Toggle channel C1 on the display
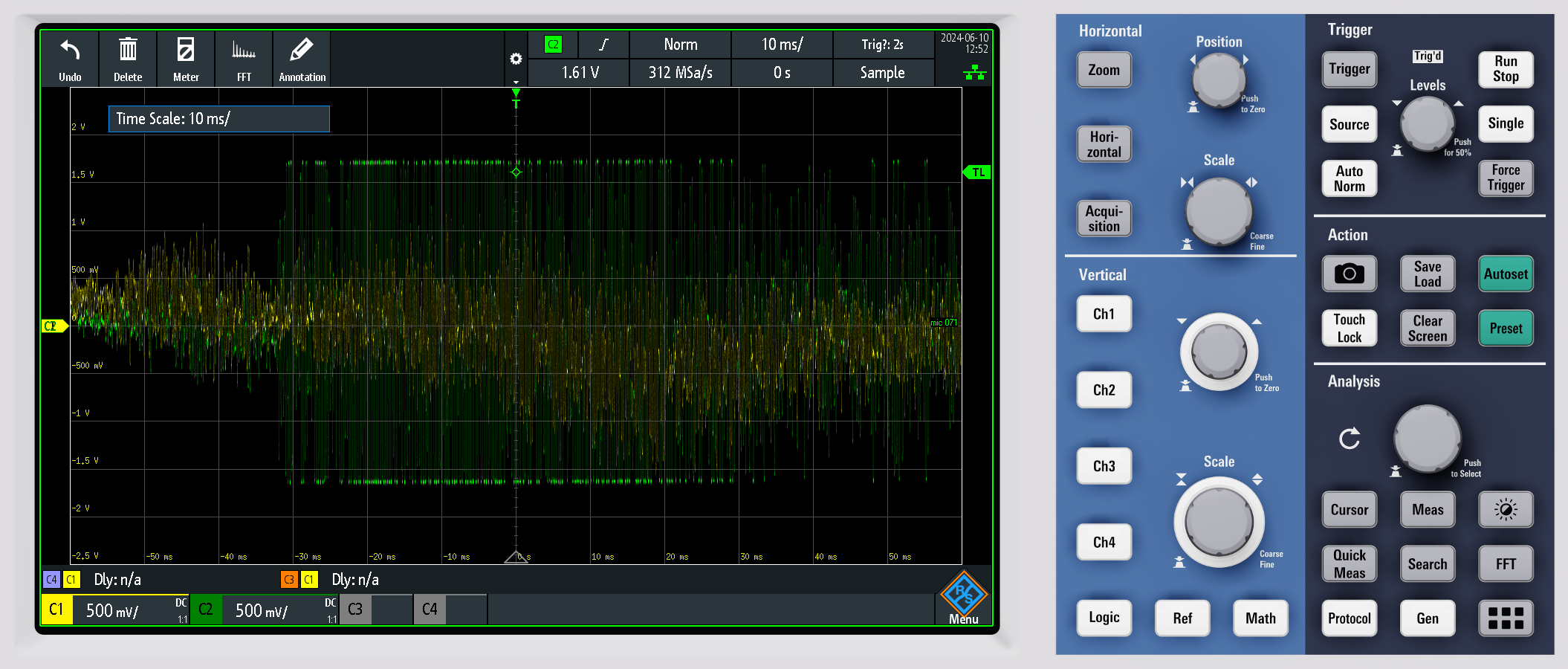Viewport: 1568px width, 669px height. (x=56, y=610)
